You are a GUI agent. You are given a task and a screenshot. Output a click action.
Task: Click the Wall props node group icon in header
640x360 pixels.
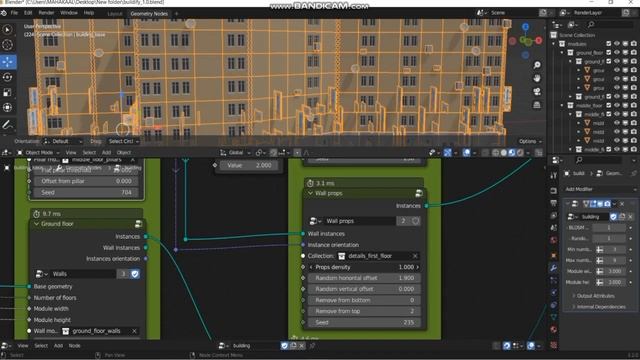[x=419, y=193]
